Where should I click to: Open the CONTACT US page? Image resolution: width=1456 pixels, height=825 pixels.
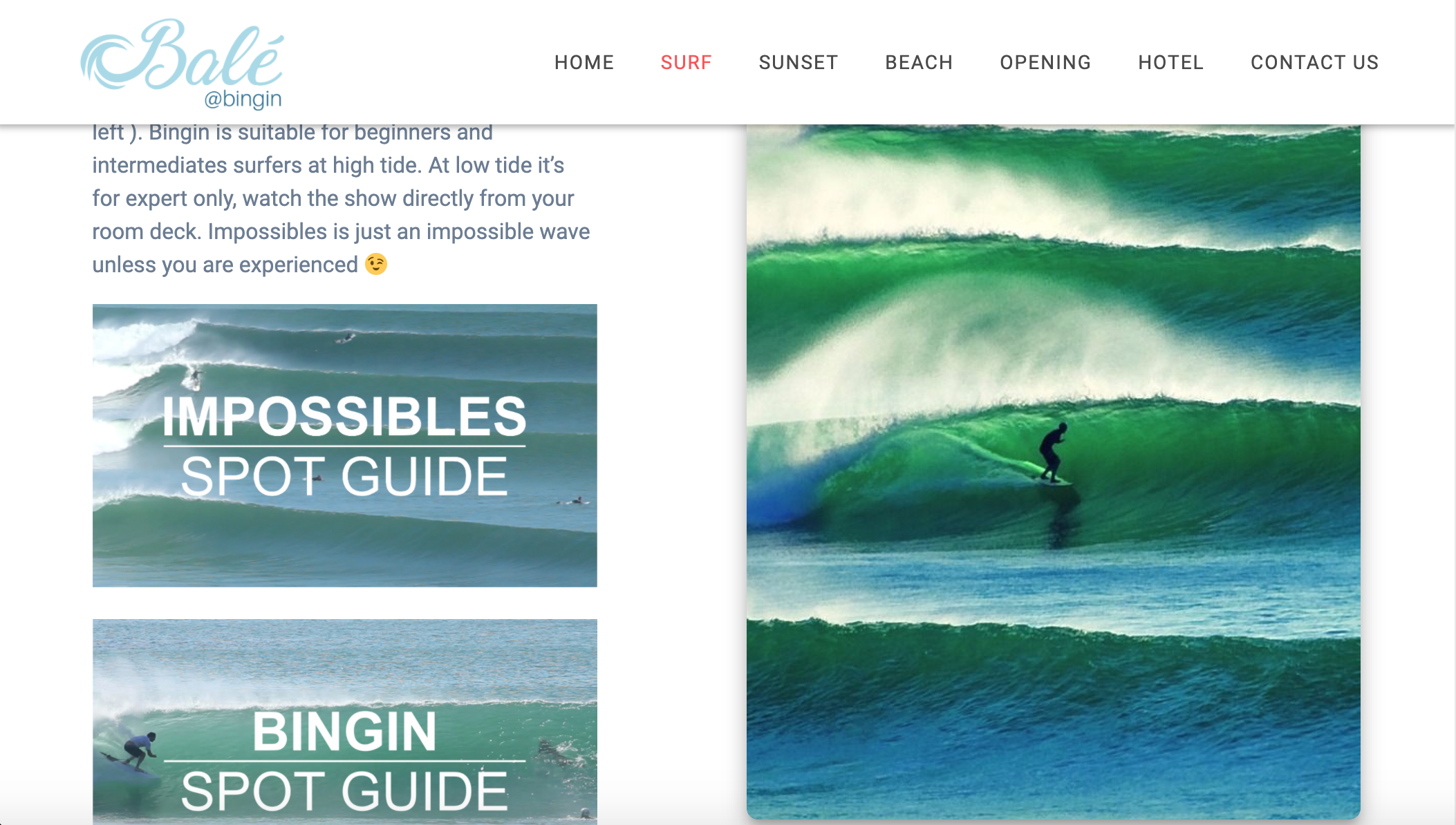click(x=1314, y=62)
